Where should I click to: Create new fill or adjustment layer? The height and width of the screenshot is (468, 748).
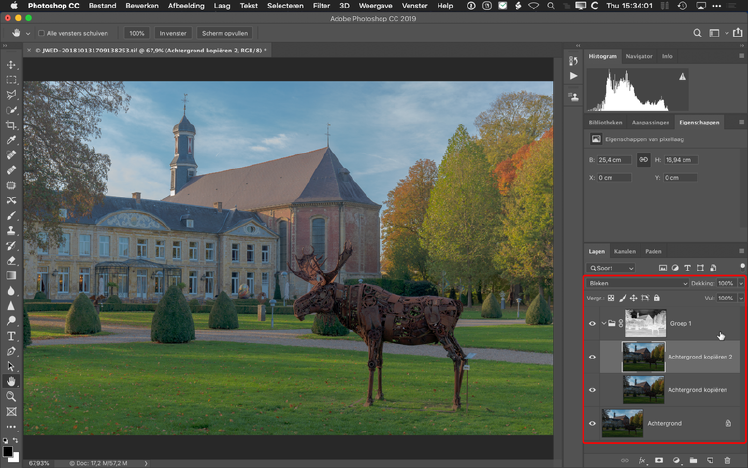click(x=676, y=460)
